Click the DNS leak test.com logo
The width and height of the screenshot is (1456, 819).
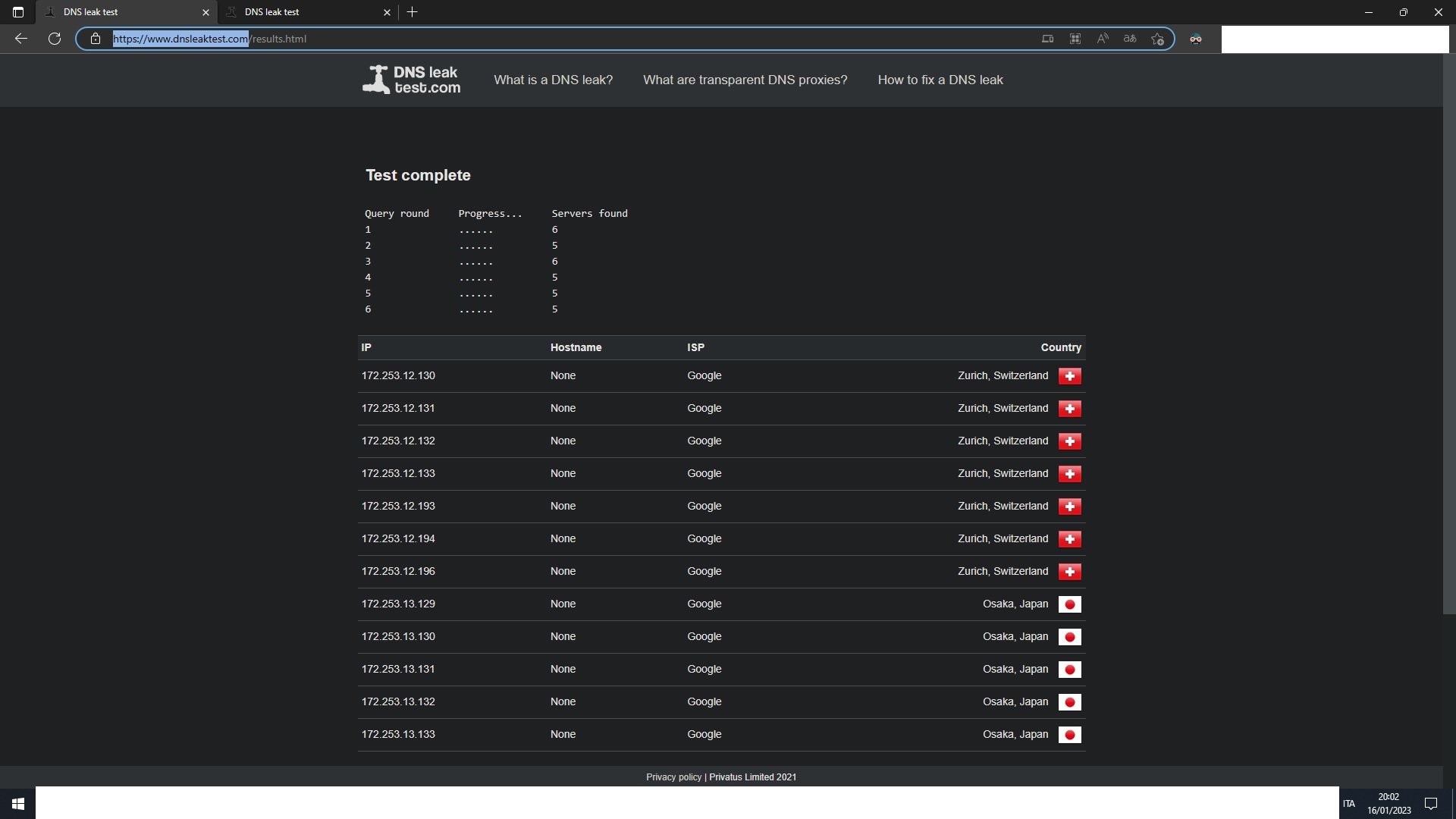pyautogui.click(x=411, y=80)
